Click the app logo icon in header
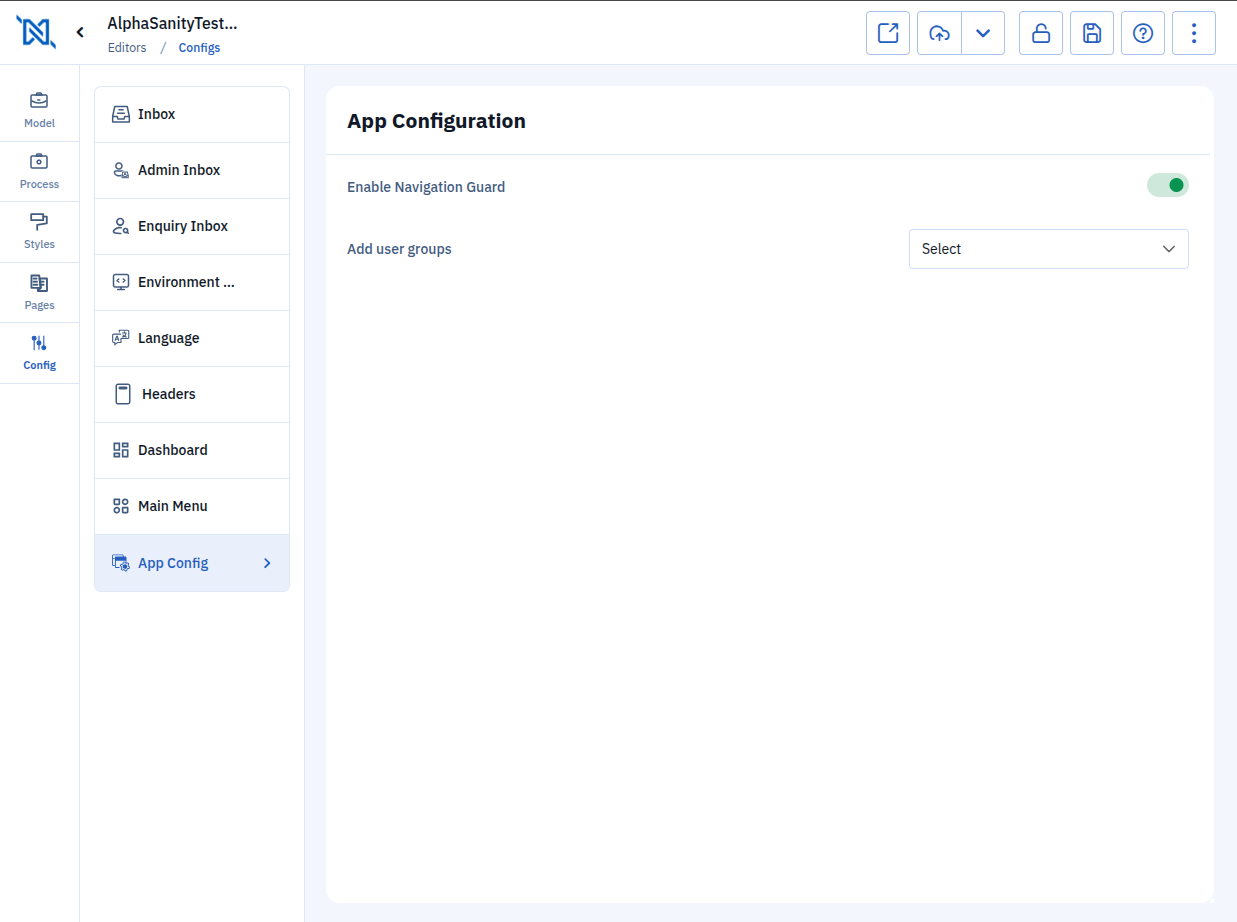This screenshot has height=922, width=1237. pyautogui.click(x=36, y=32)
